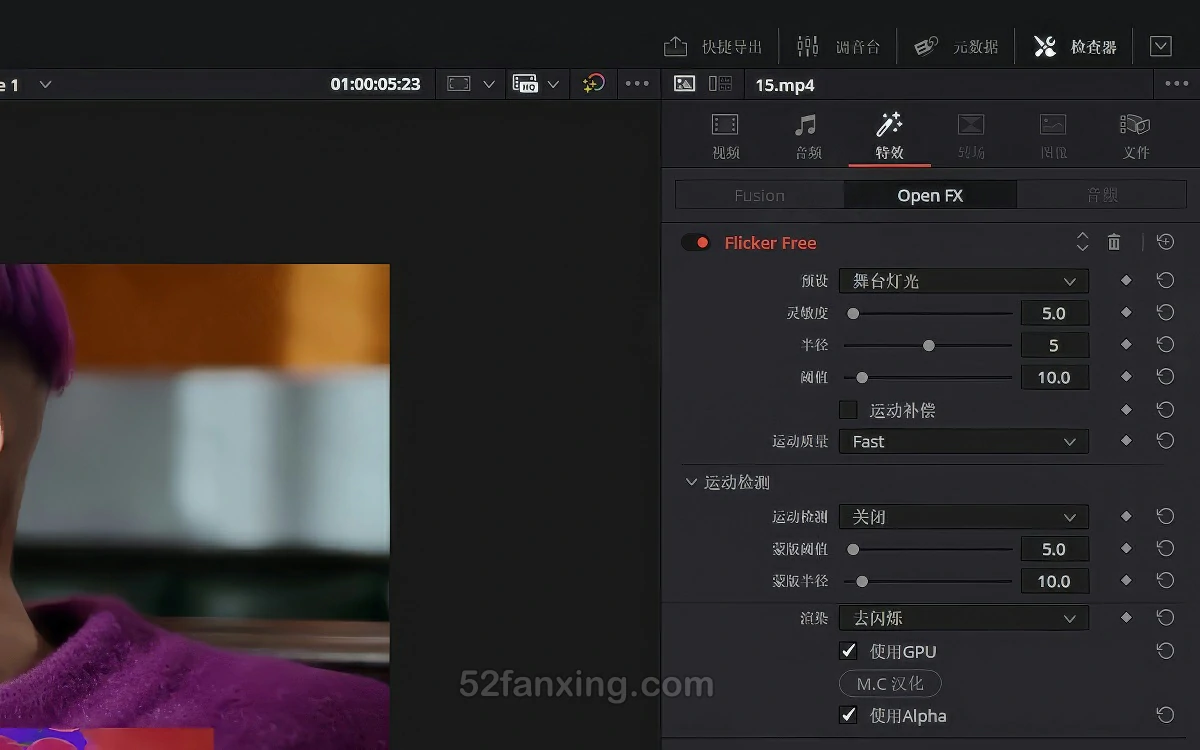Click the 半径 slider handle

(x=929, y=346)
